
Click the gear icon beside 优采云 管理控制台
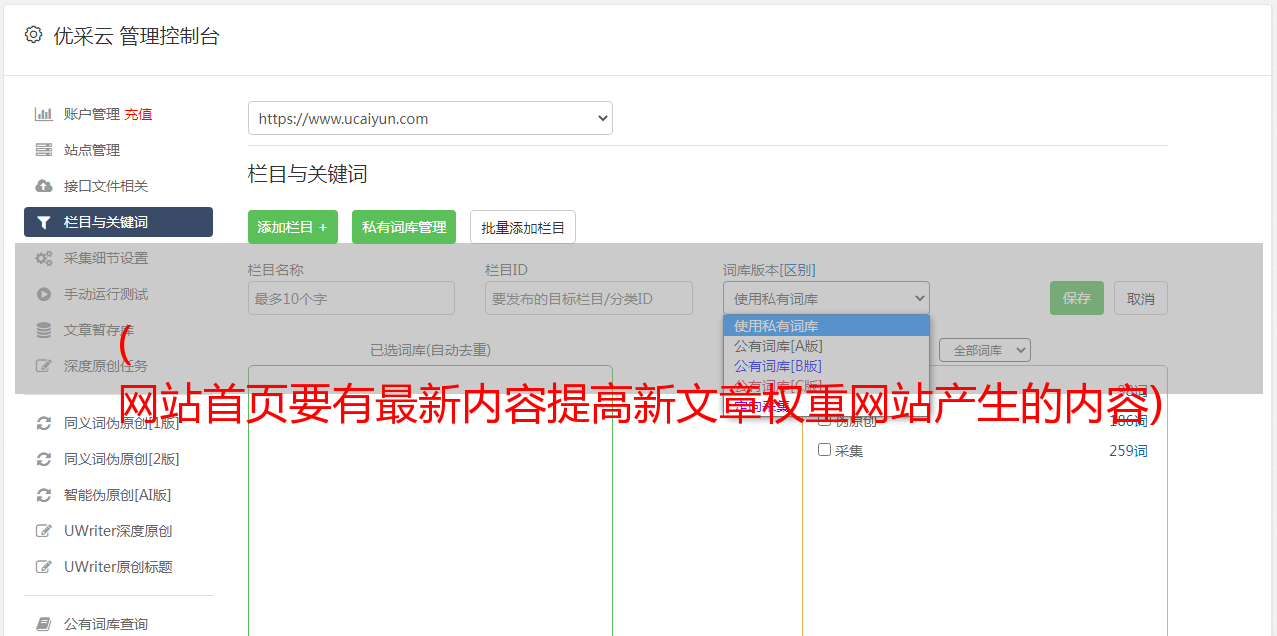coord(33,35)
